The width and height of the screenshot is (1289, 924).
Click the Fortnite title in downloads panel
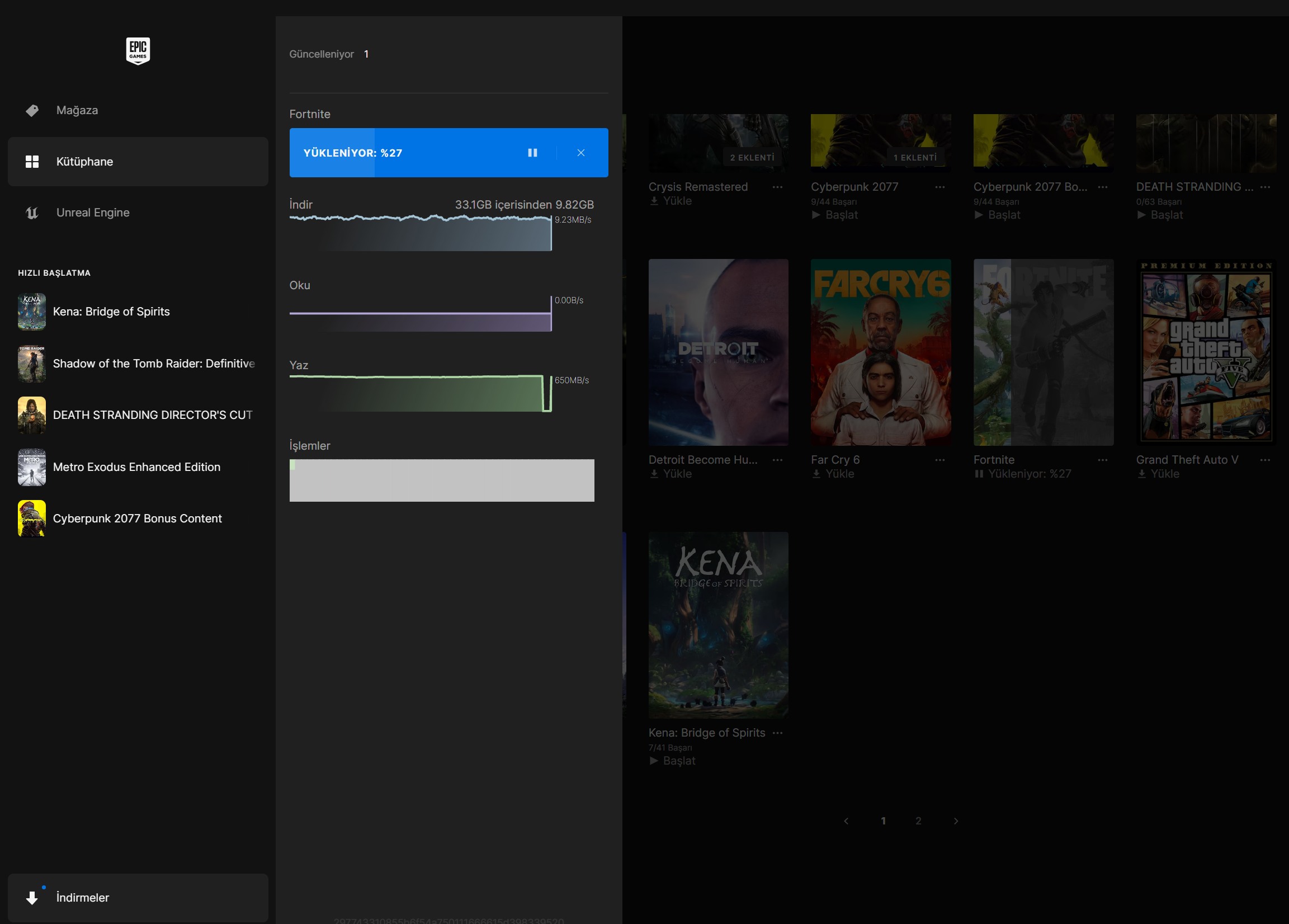pyautogui.click(x=310, y=114)
